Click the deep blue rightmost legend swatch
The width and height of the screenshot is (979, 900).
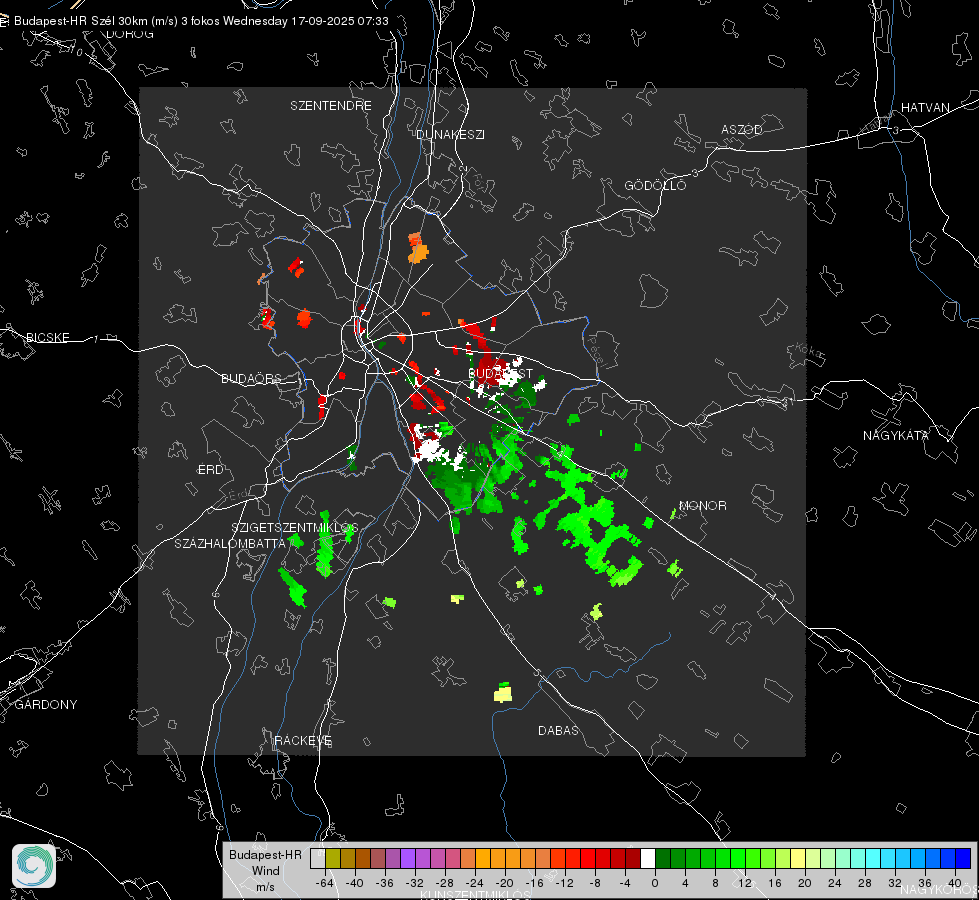(x=963, y=859)
